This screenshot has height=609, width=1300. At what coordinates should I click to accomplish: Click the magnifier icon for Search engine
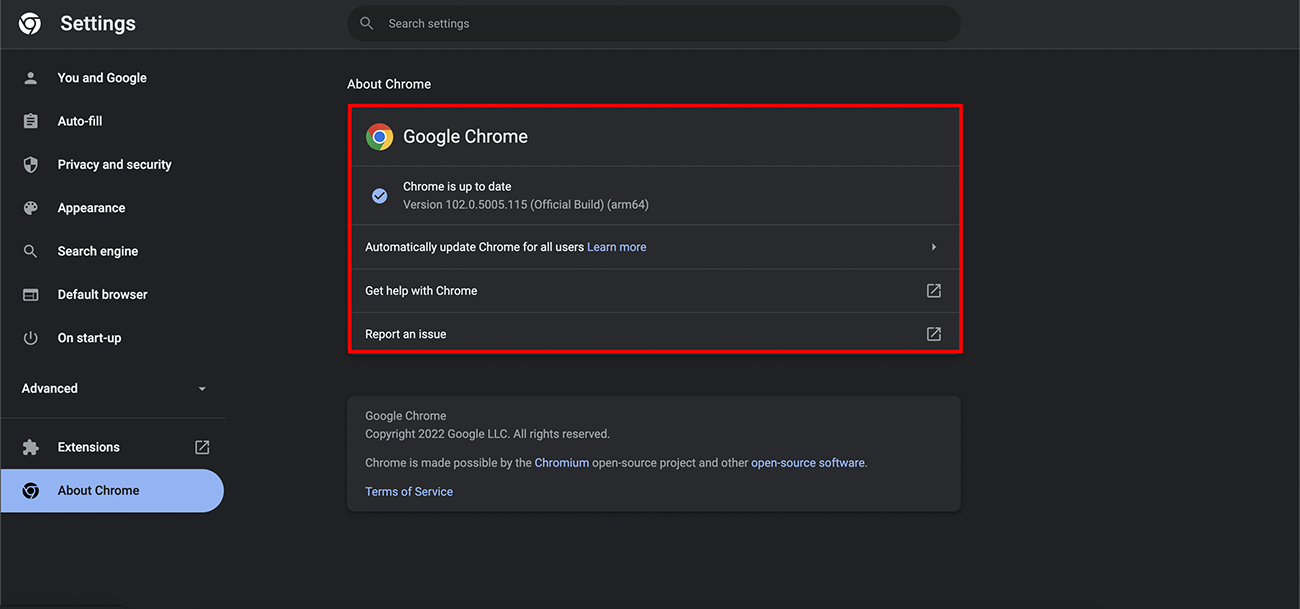click(31, 251)
